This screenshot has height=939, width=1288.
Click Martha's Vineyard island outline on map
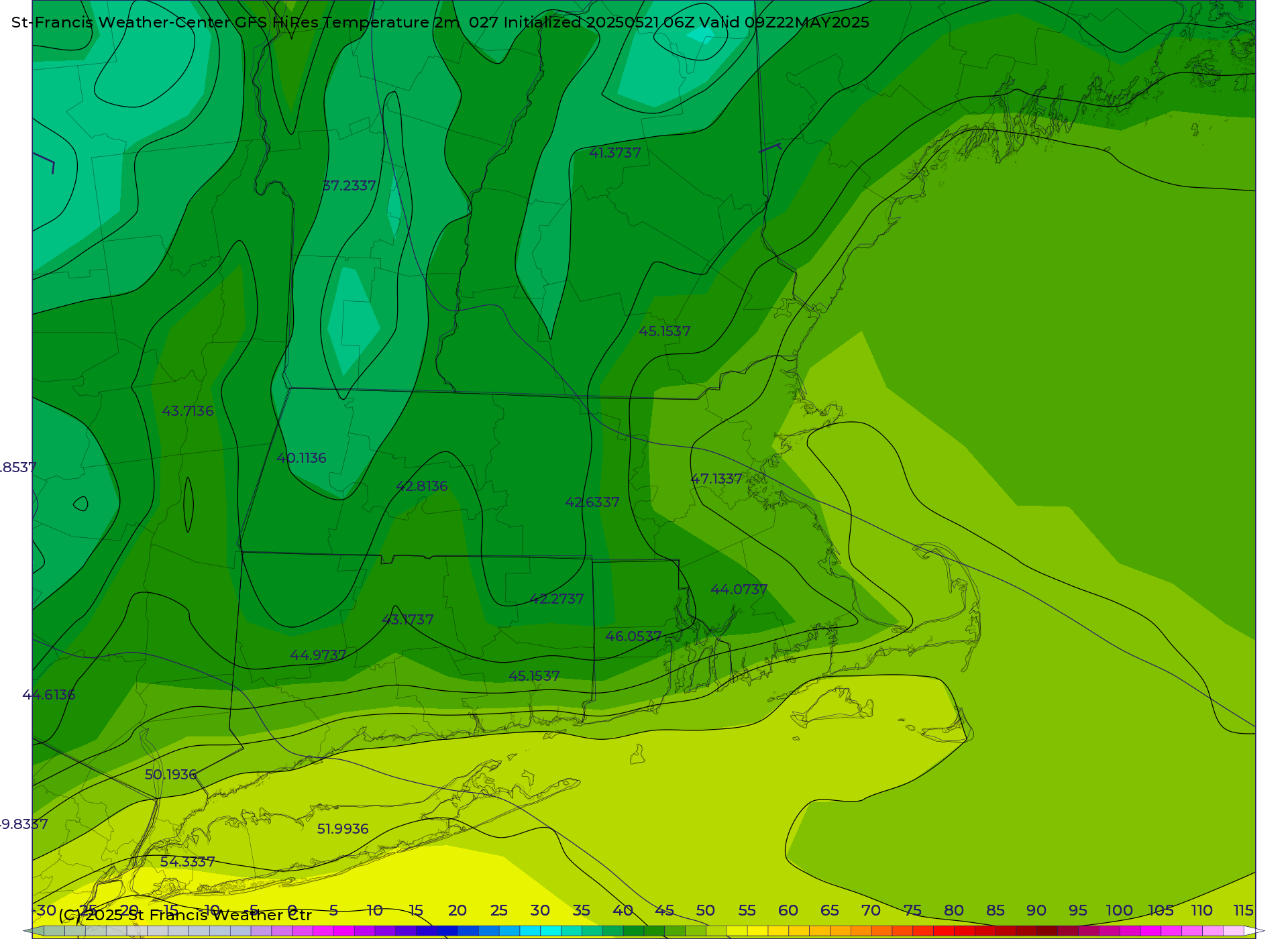pyautogui.click(x=830, y=708)
